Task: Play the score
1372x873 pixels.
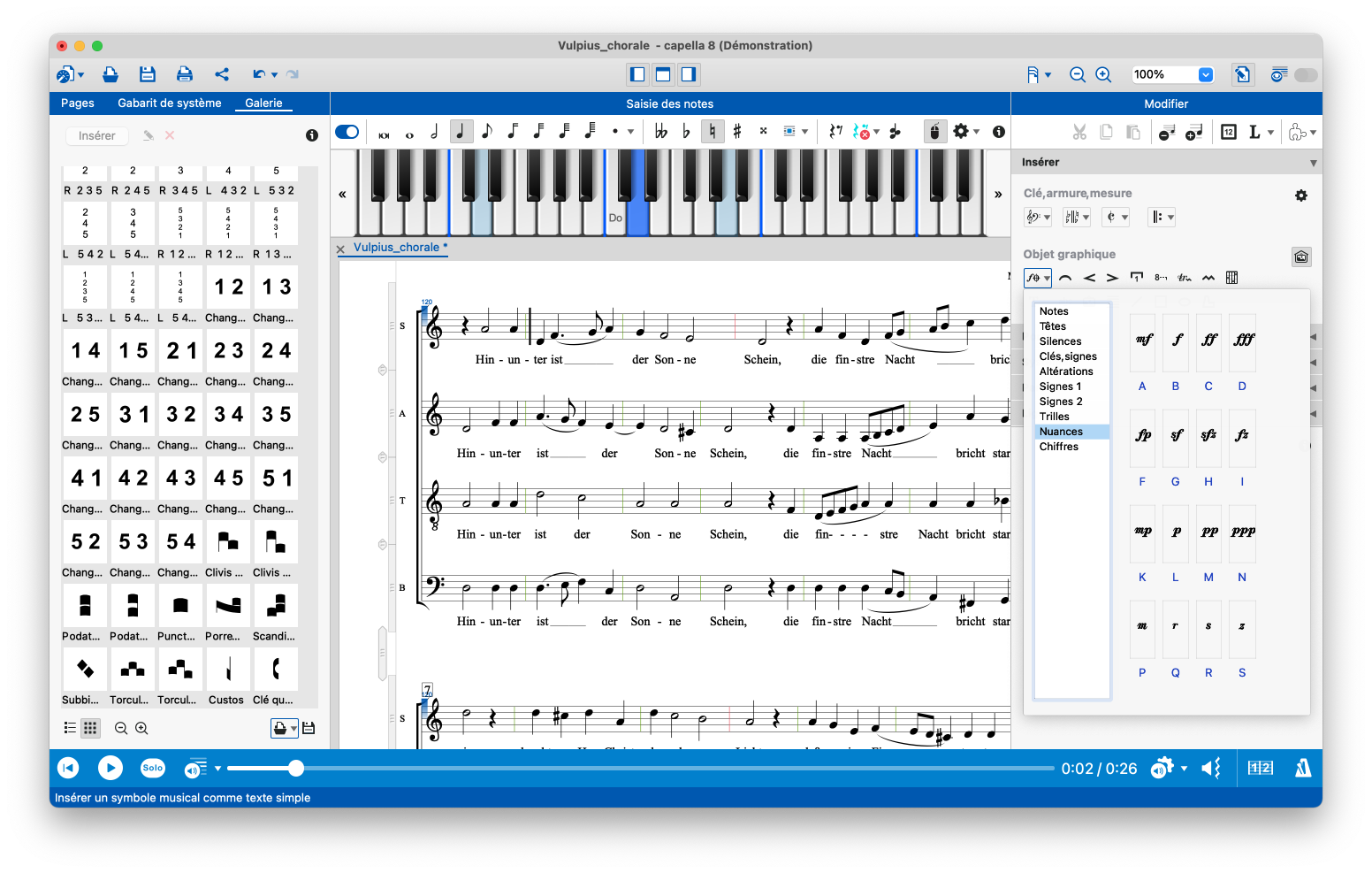Action: click(111, 768)
